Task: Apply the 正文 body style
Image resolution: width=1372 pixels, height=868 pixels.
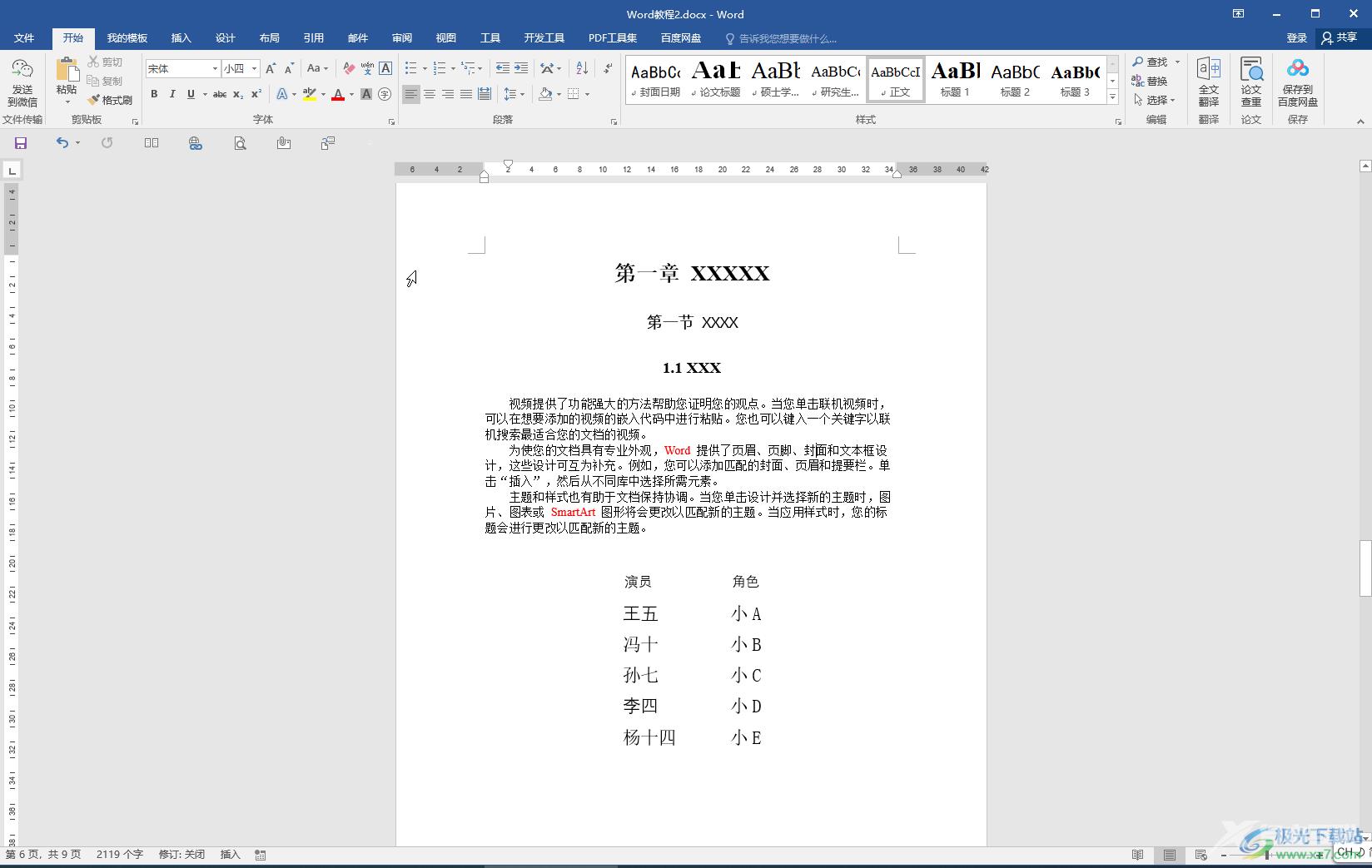Action: pos(896,80)
